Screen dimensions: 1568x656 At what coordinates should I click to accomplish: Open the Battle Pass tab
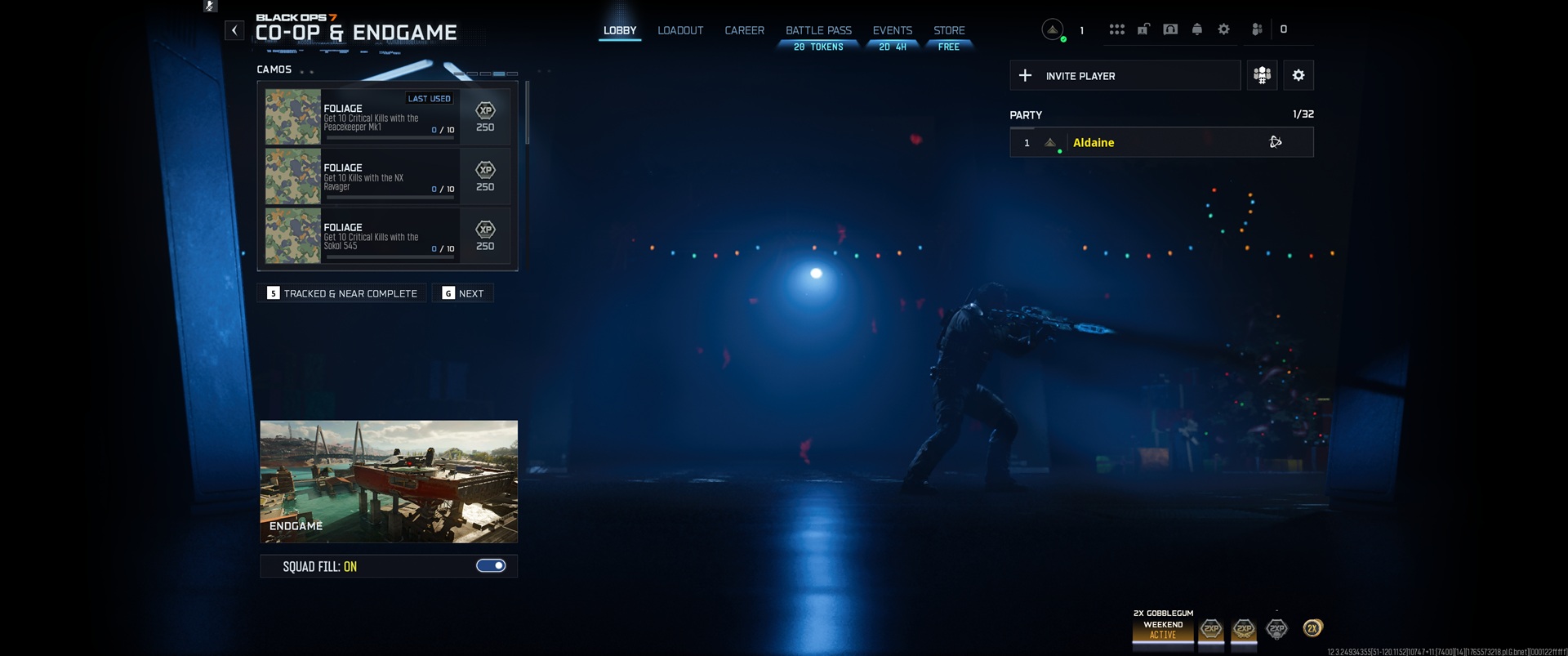click(818, 30)
